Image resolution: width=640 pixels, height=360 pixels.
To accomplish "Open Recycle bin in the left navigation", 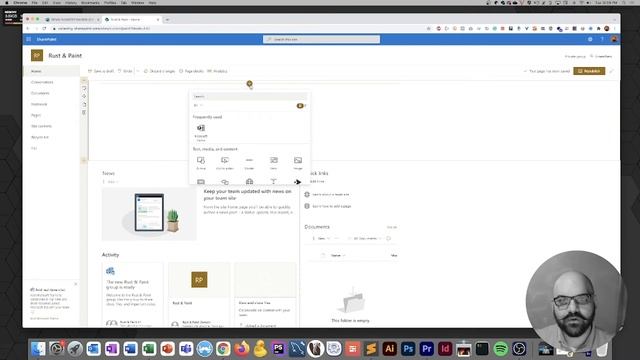I will pyautogui.click(x=40, y=137).
